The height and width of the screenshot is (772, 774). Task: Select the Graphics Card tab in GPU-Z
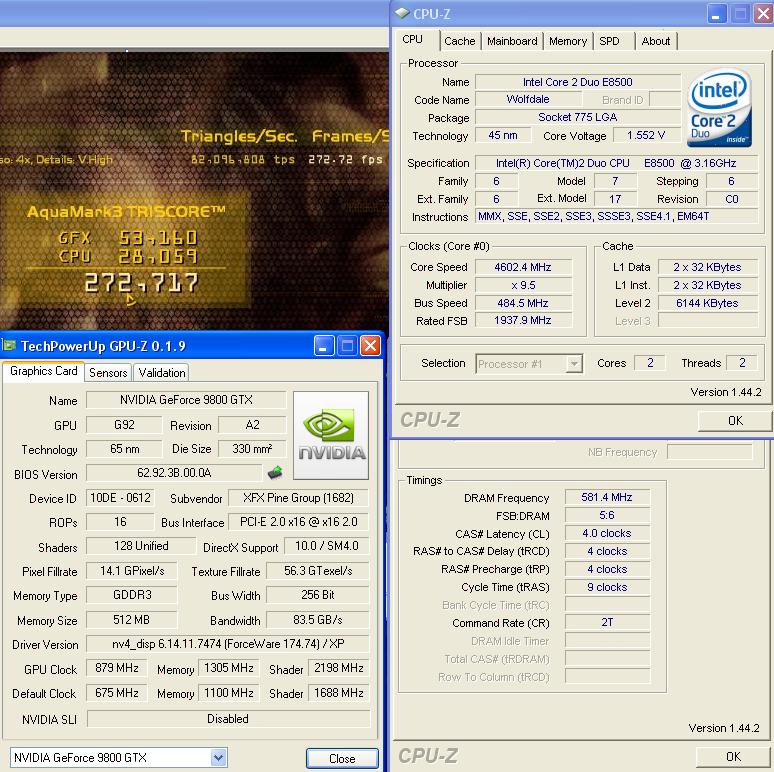click(x=43, y=371)
